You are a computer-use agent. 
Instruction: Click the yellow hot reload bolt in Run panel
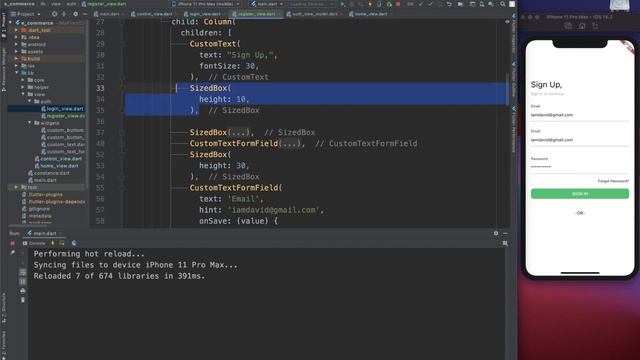53,243
